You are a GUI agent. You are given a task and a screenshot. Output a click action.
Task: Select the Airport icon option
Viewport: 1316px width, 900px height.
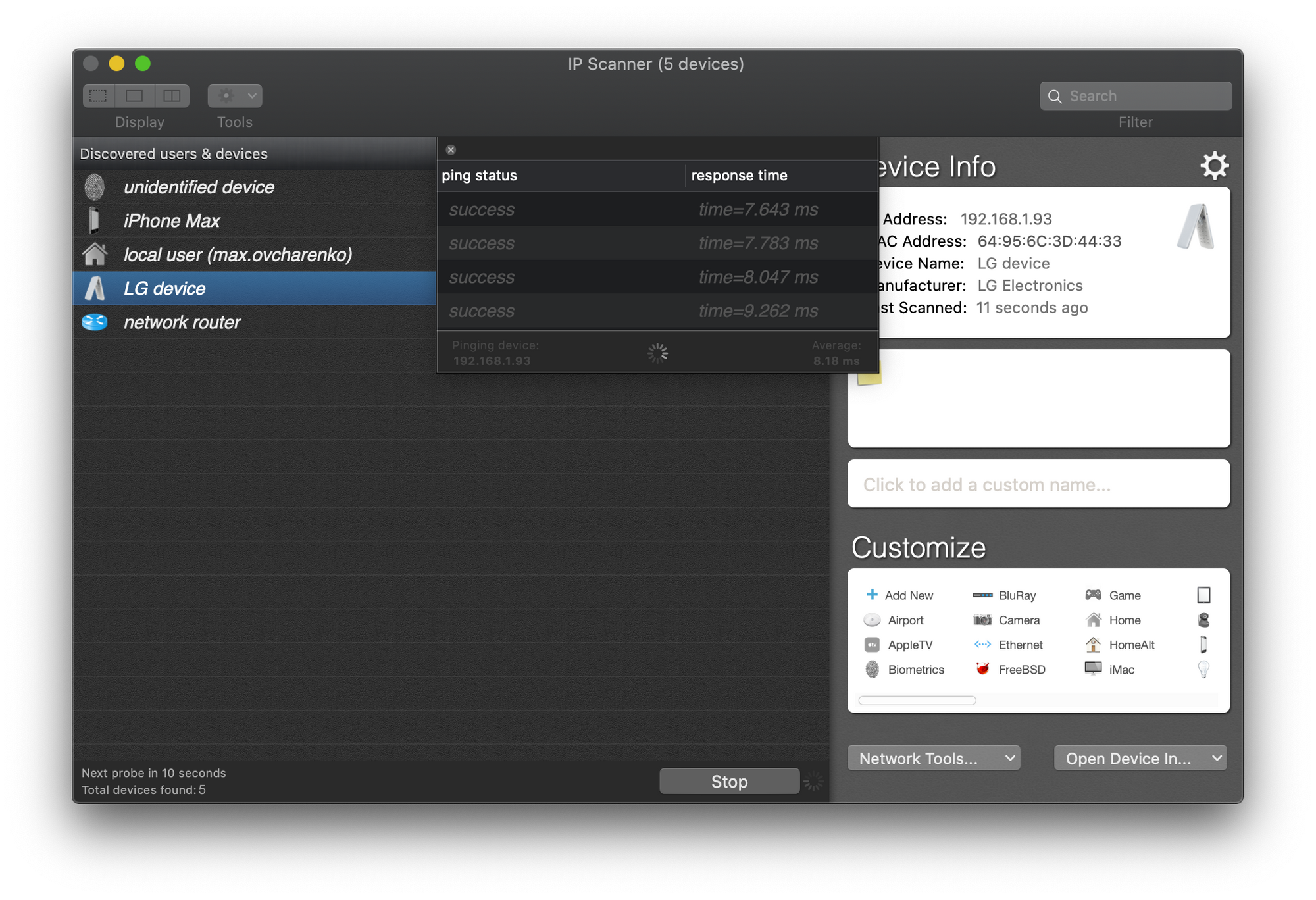click(x=873, y=620)
